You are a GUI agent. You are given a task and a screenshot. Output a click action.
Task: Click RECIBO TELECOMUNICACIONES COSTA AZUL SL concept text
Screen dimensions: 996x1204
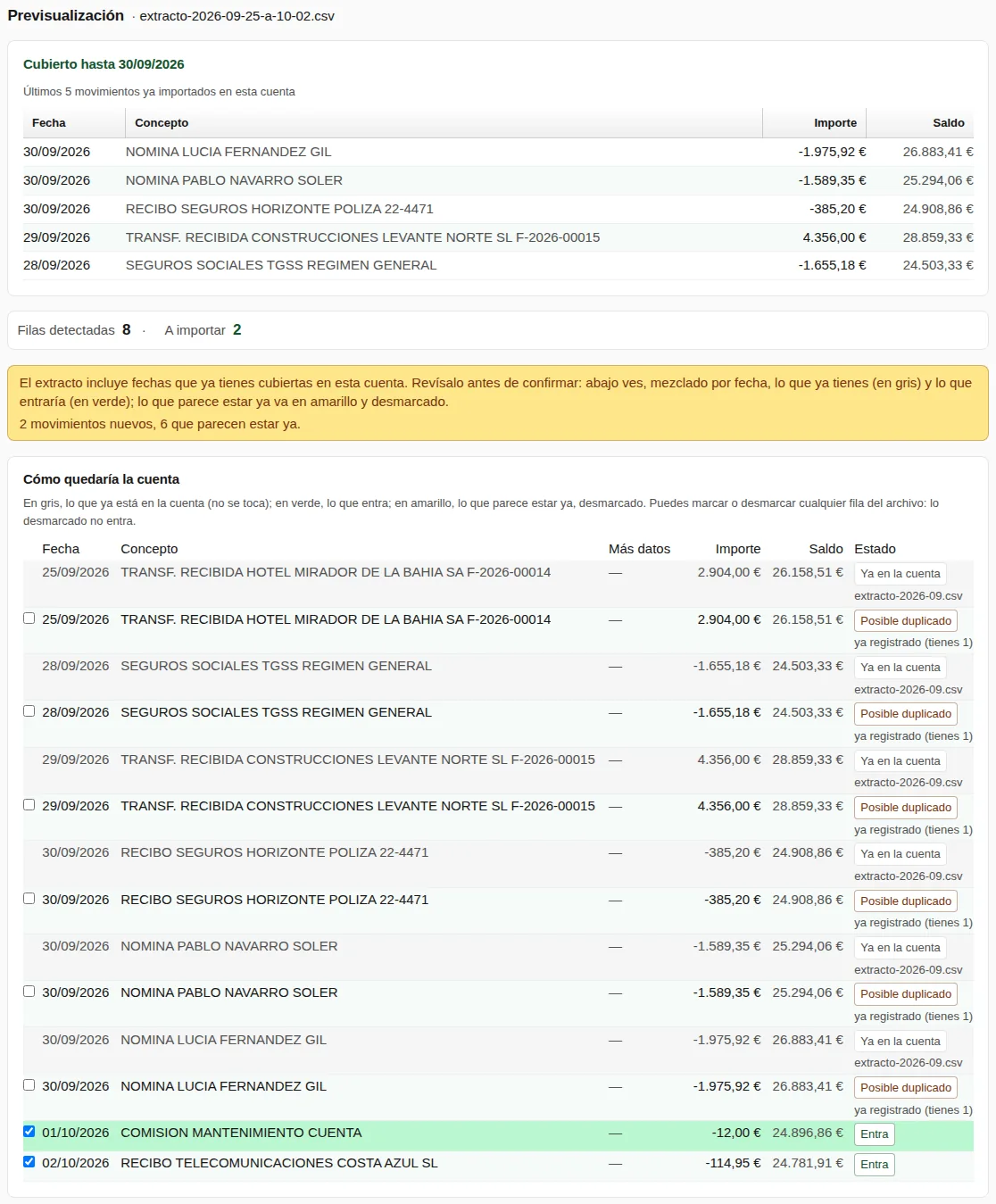[x=279, y=1163]
